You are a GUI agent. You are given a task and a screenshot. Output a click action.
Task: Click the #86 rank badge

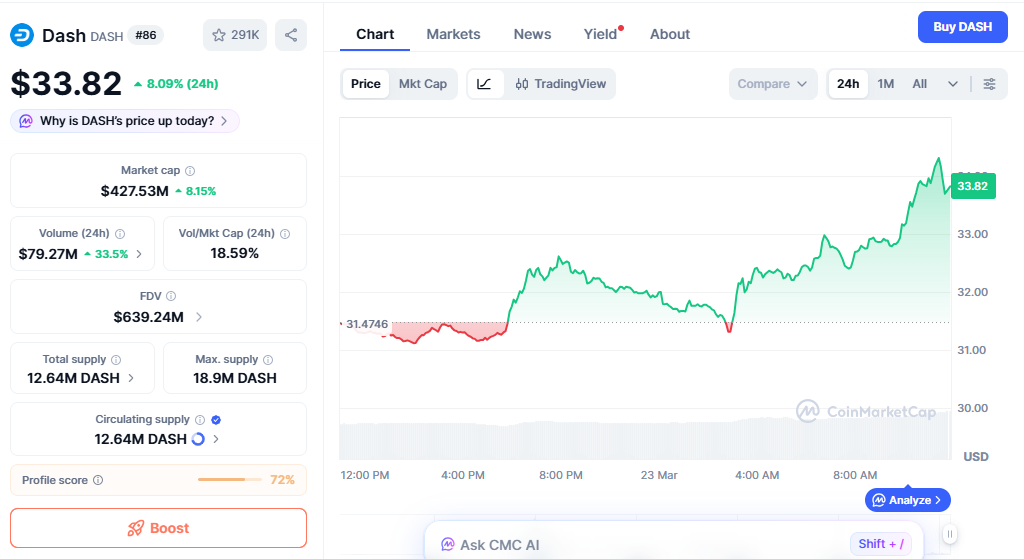pyautogui.click(x=146, y=35)
